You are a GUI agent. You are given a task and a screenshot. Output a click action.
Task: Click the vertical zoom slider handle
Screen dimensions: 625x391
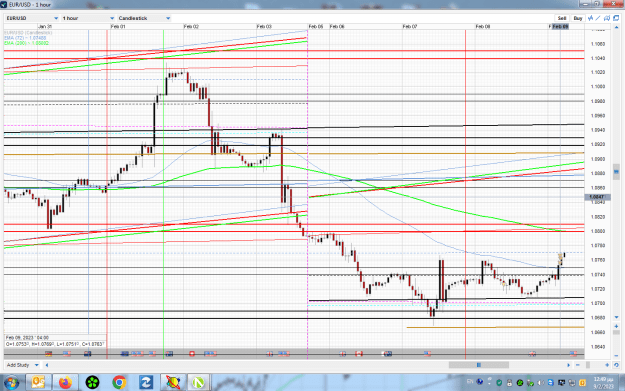(616, 333)
